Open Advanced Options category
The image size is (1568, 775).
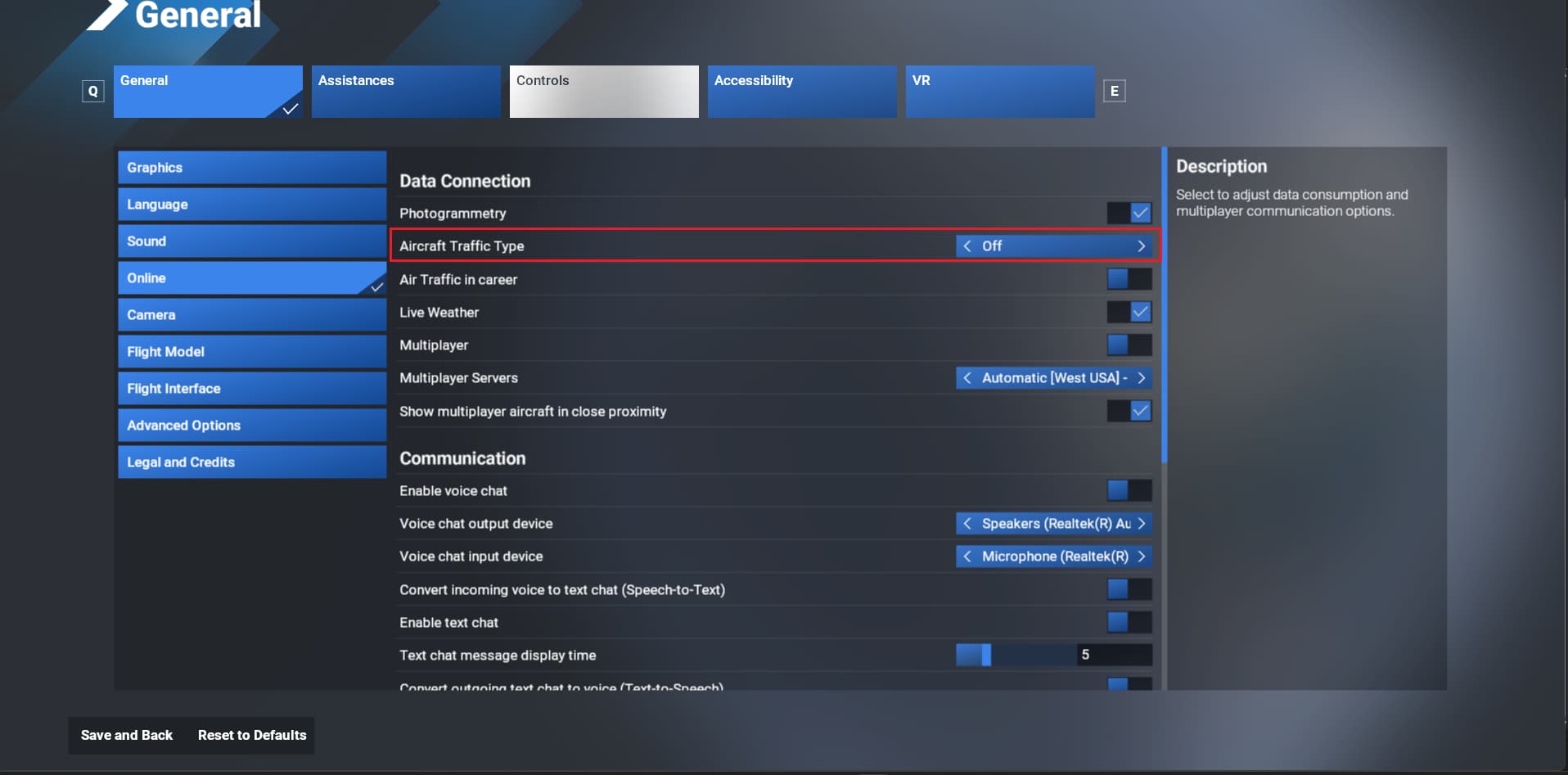point(252,426)
